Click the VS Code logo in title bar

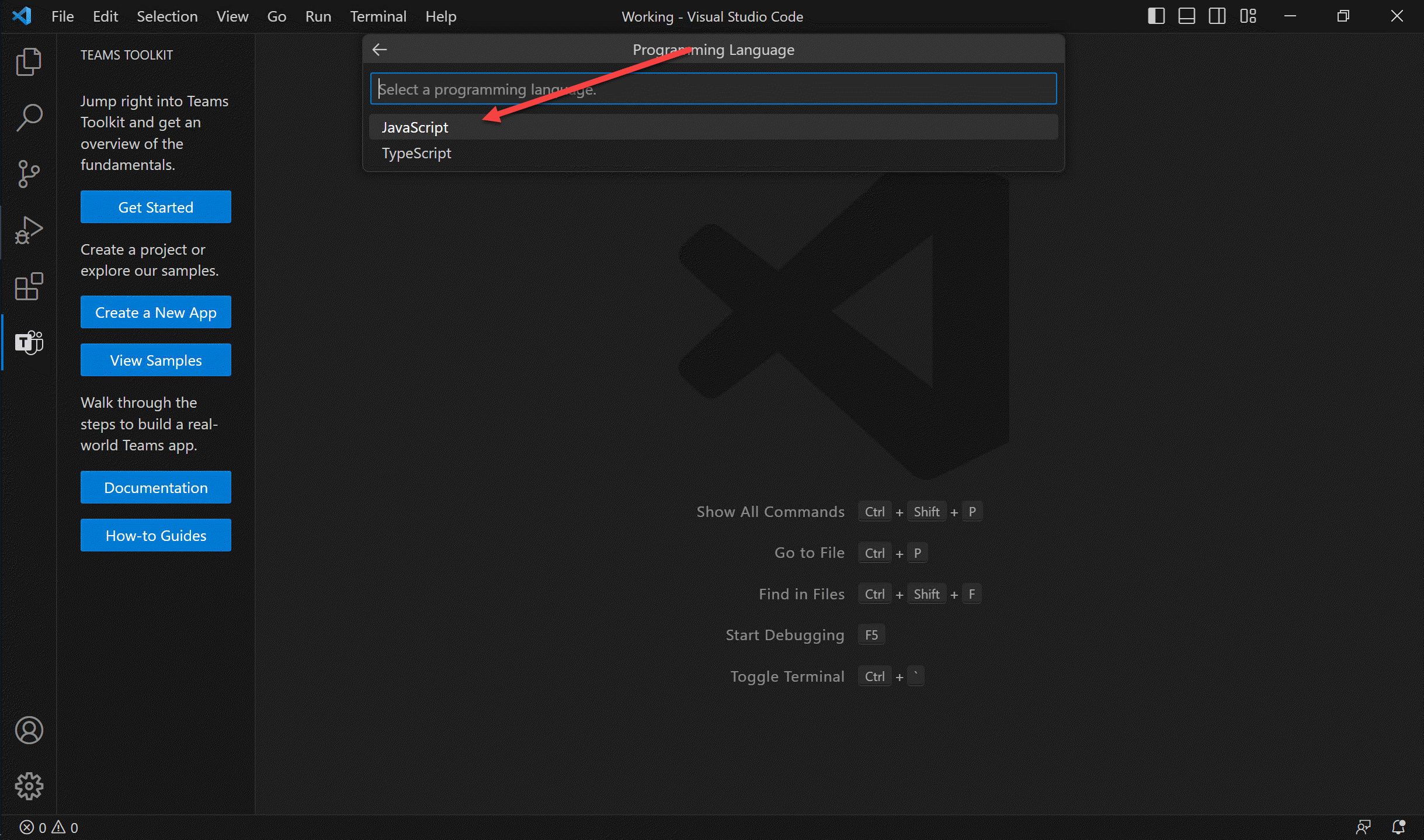point(22,16)
